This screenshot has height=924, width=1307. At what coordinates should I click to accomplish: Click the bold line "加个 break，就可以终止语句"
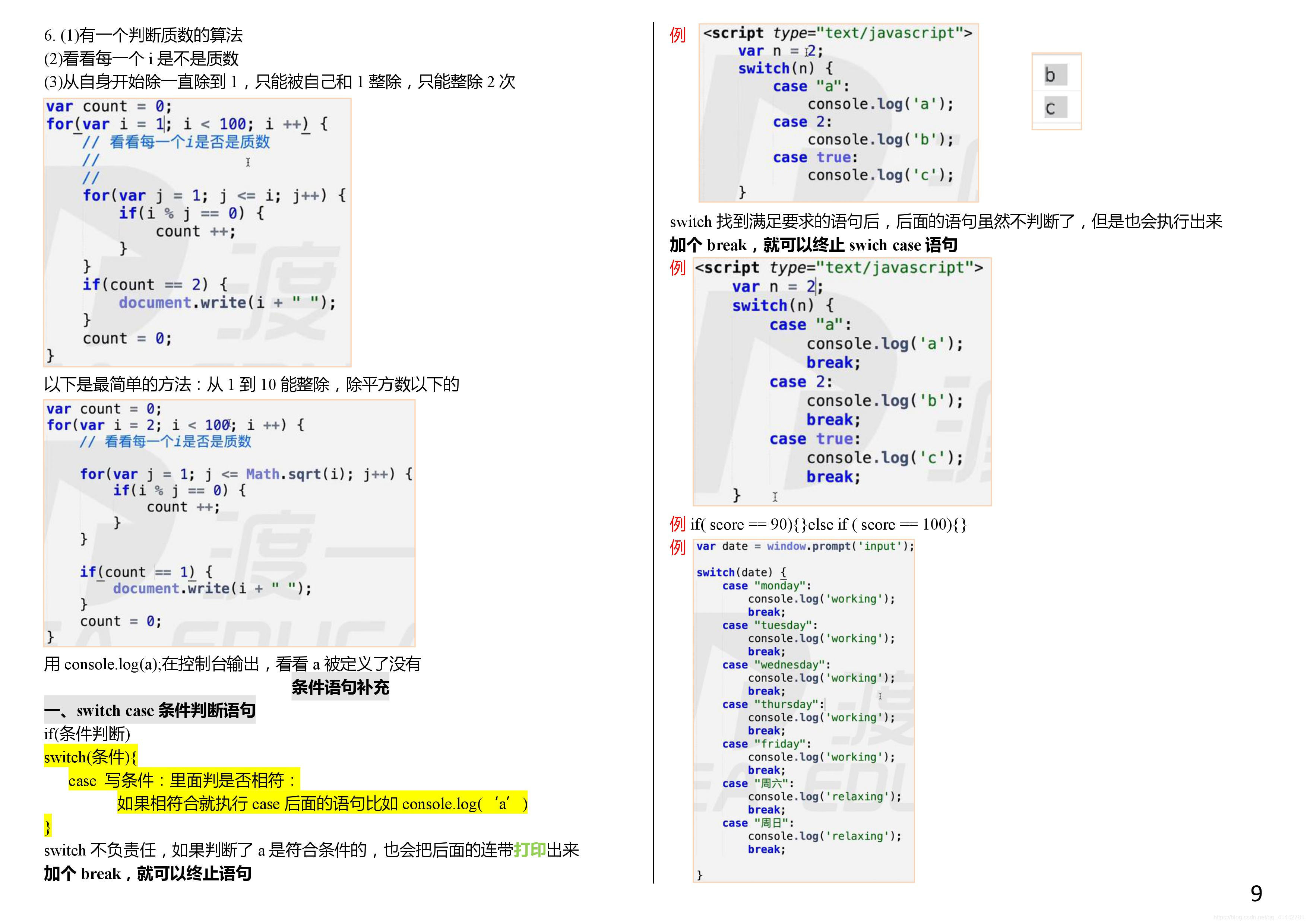tap(148, 873)
